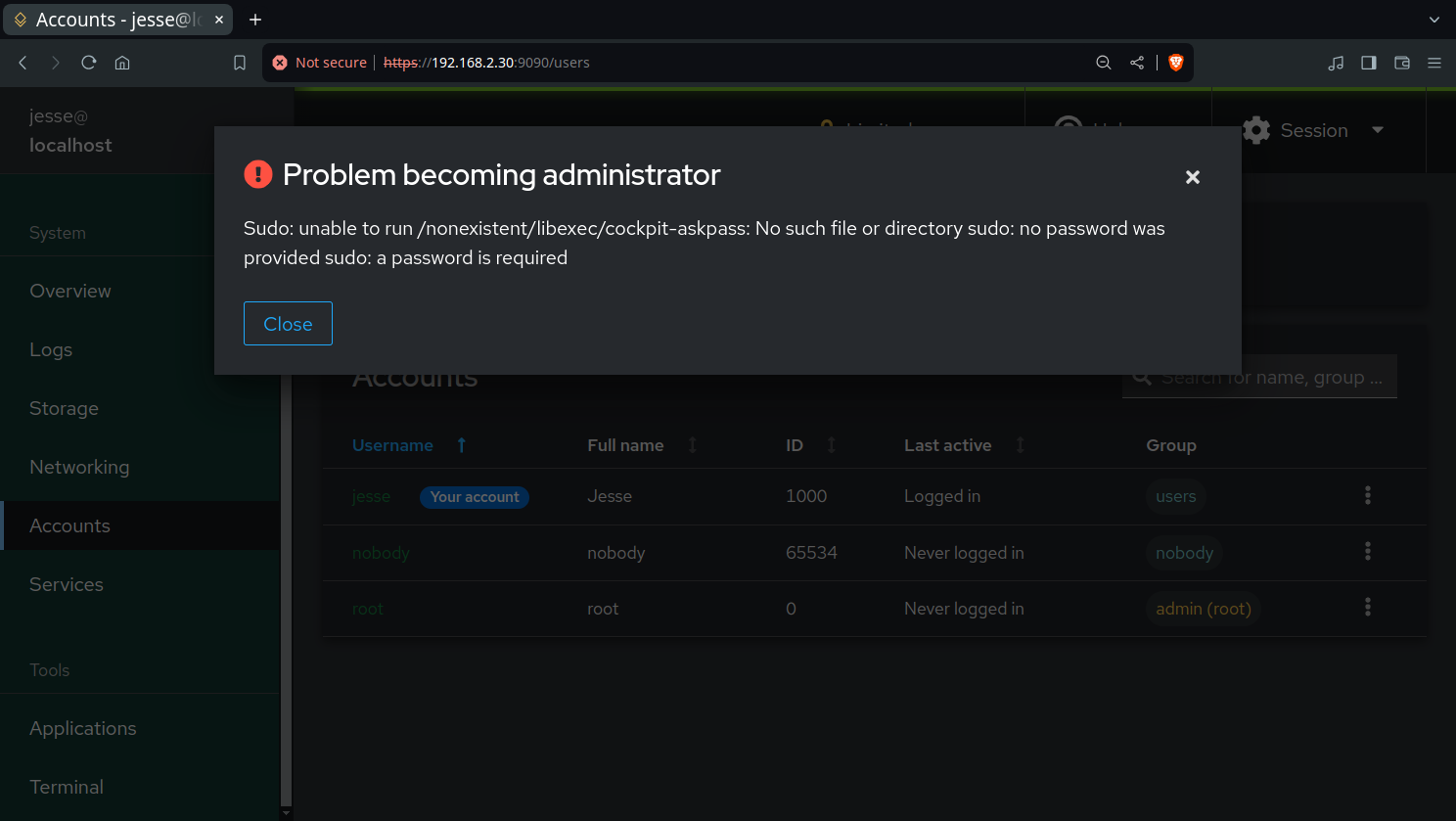Open the jesse user account link

(371, 496)
